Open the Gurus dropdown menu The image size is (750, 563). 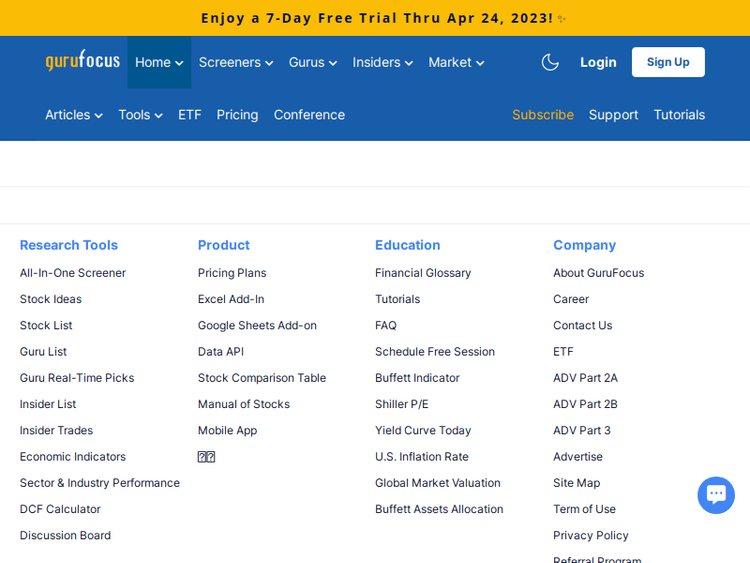[312, 62]
